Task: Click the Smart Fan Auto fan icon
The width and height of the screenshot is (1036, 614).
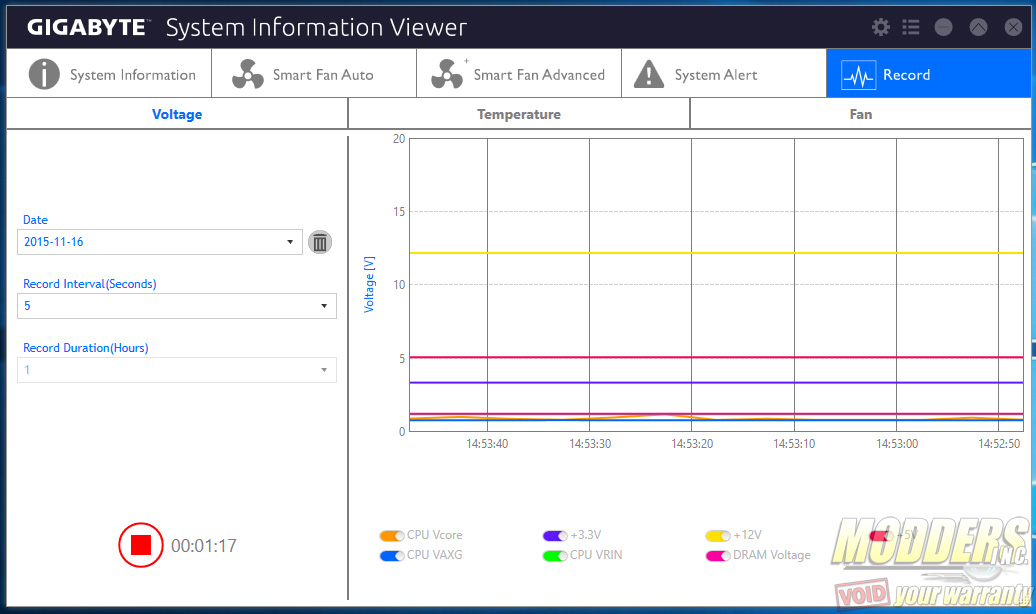Action: coord(248,74)
